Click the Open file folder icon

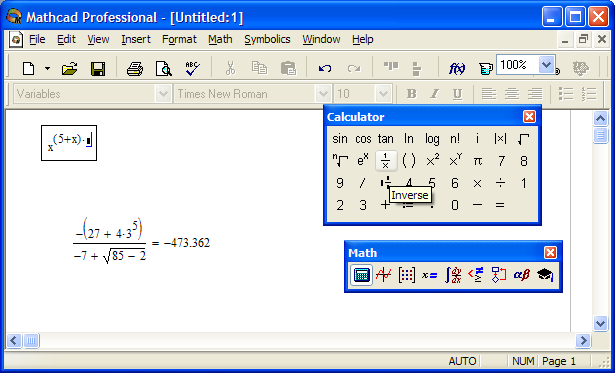click(69, 69)
